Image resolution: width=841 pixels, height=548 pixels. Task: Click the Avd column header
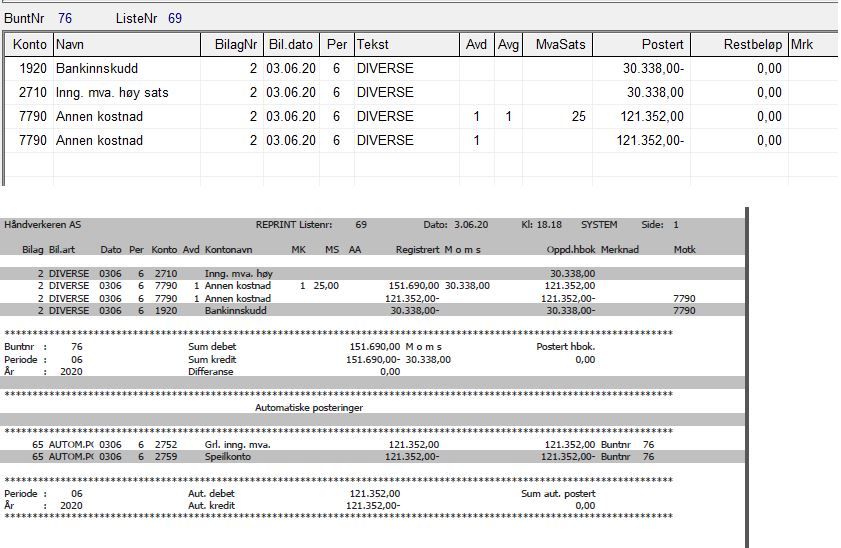pos(476,45)
